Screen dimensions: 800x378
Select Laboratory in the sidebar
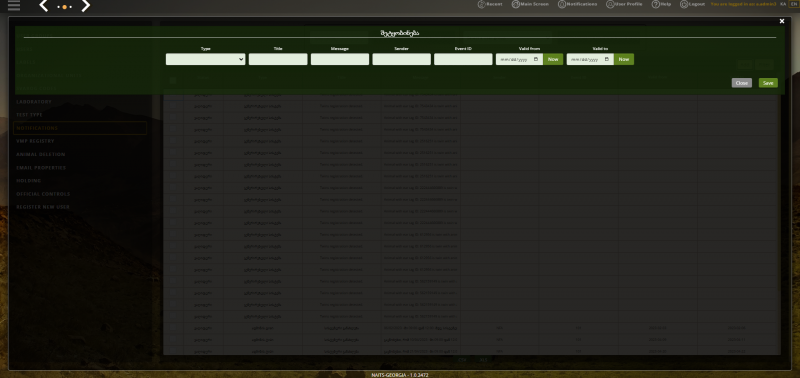tap(34, 102)
